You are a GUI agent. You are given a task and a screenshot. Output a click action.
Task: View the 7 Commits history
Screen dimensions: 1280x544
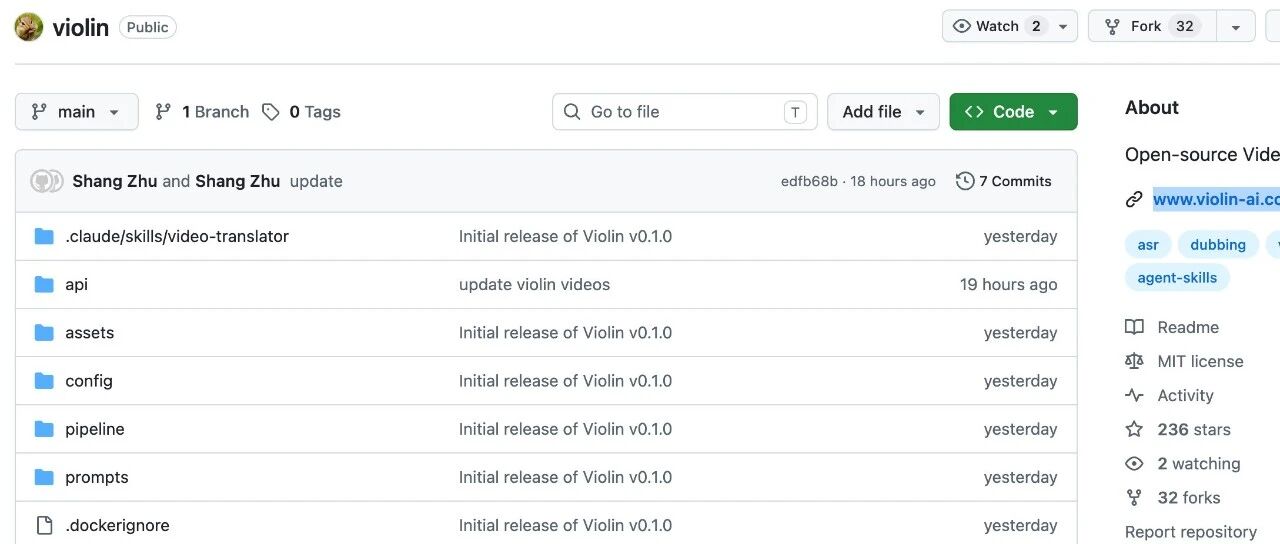tap(1004, 181)
